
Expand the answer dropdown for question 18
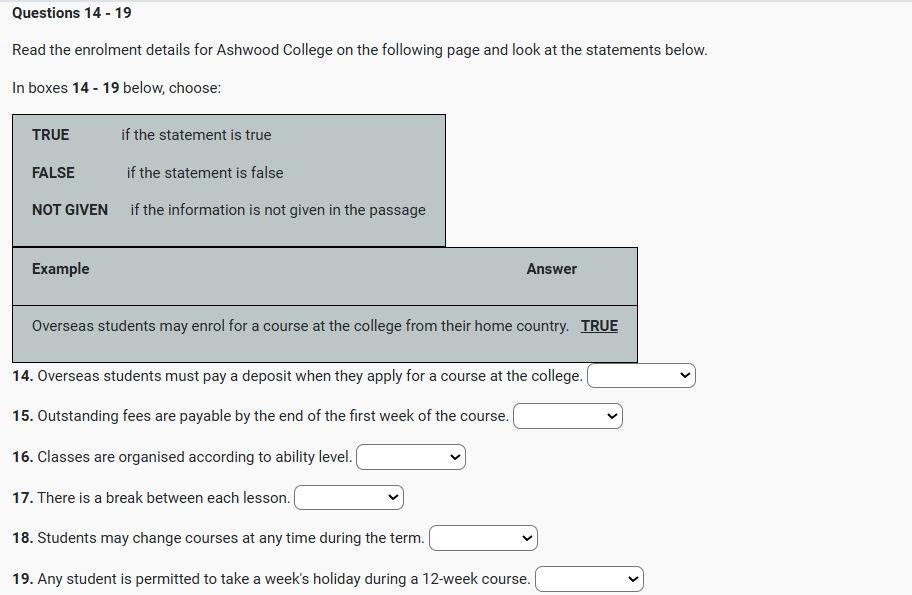[483, 538]
